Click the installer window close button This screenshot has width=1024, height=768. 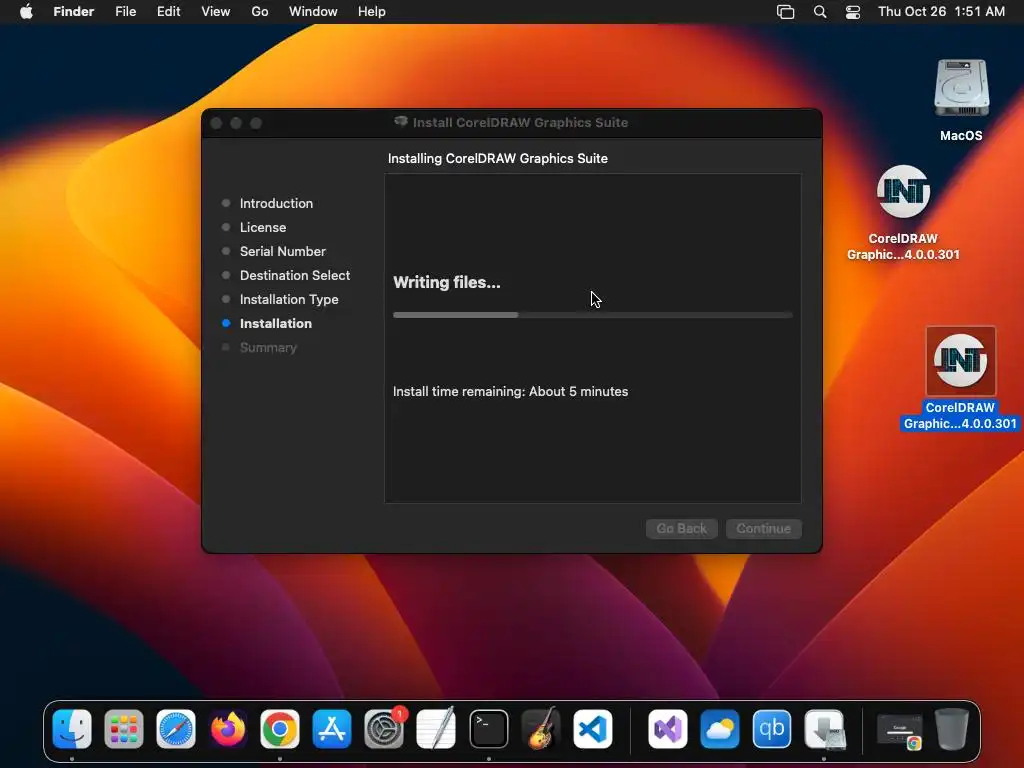[217, 123]
